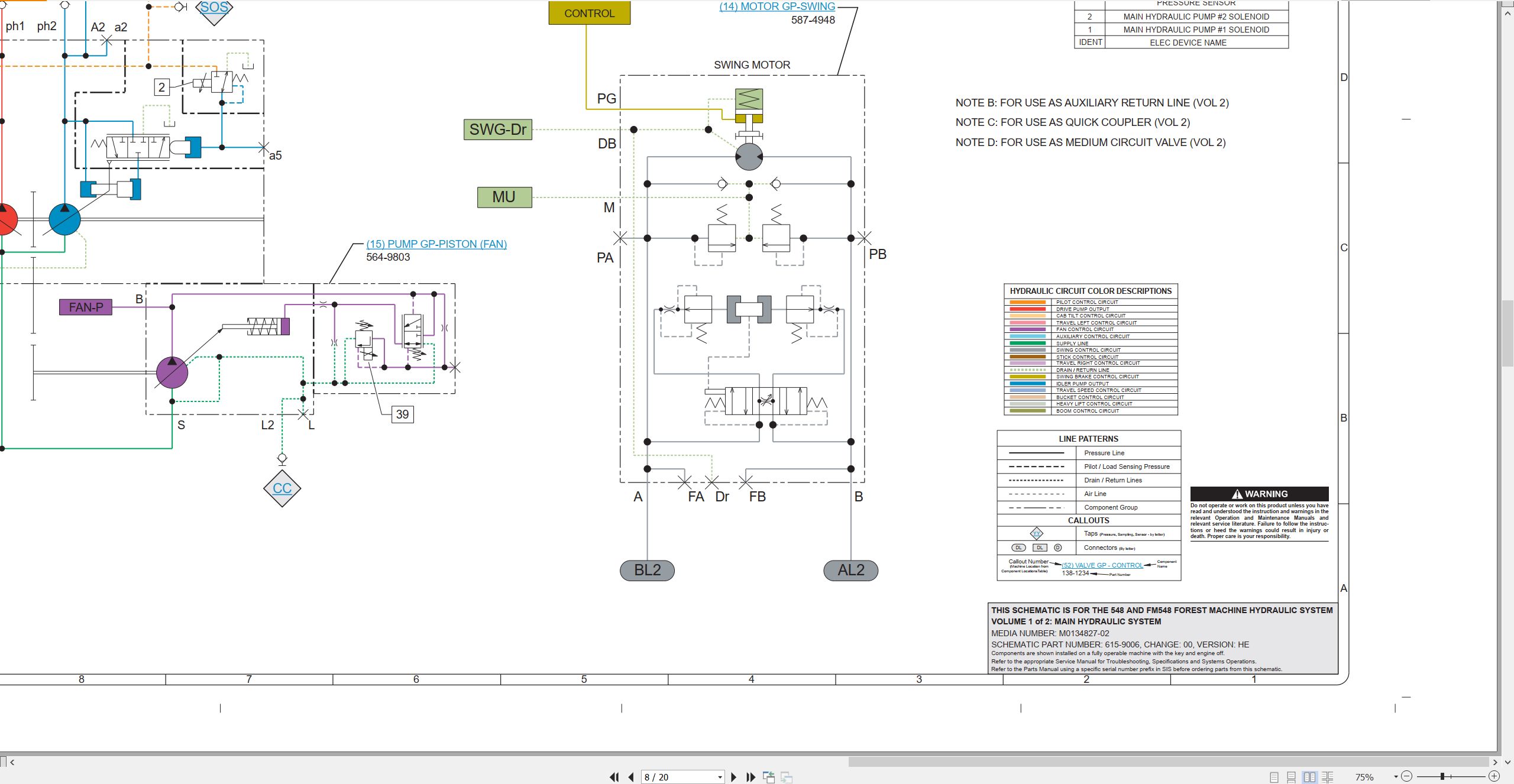1514x784 pixels.
Task: Open the page number 8 / 20 dropdown
Action: pyautogui.click(x=720, y=777)
